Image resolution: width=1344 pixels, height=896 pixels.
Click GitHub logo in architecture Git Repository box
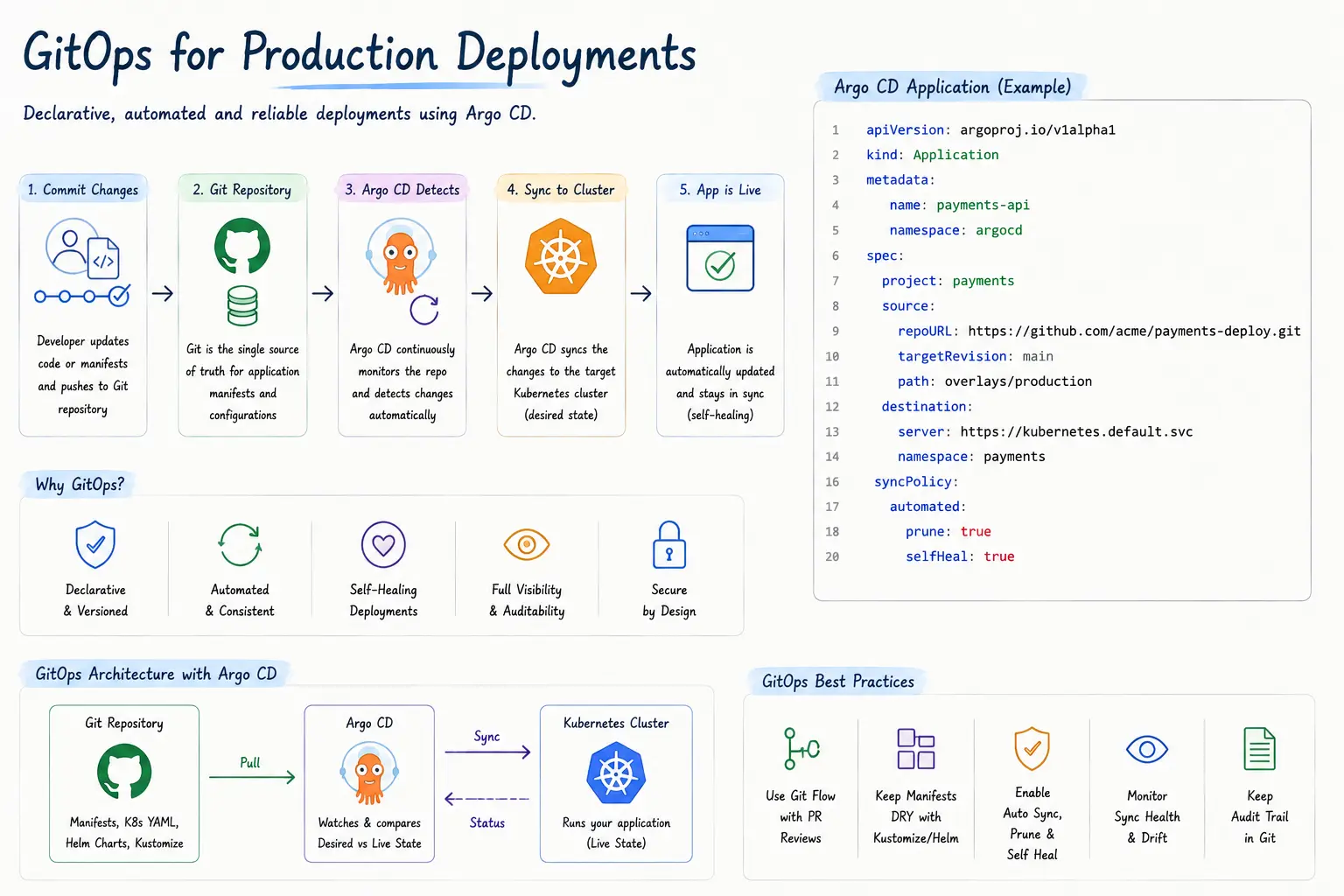[124, 772]
